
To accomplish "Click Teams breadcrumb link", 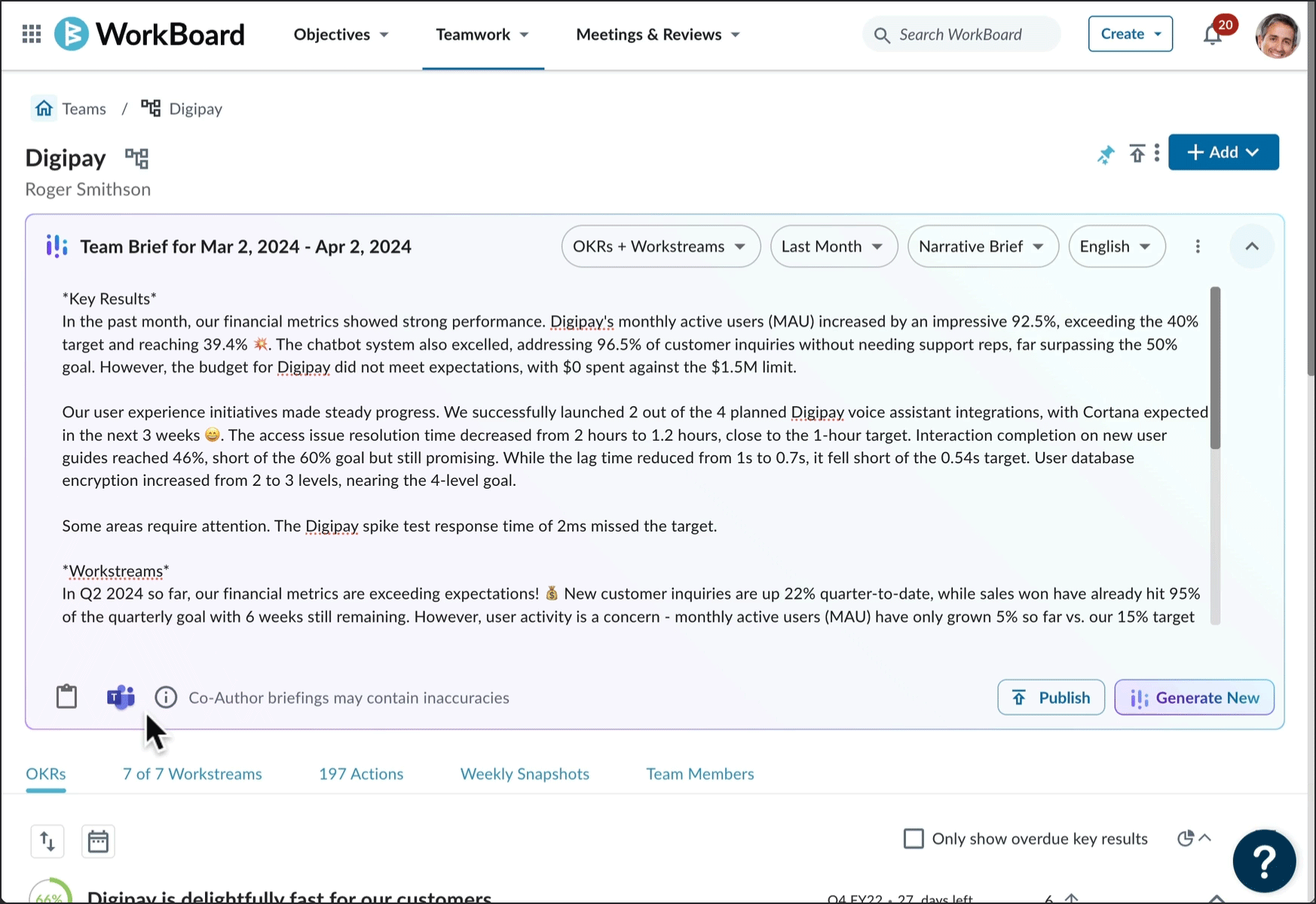I will (84, 108).
